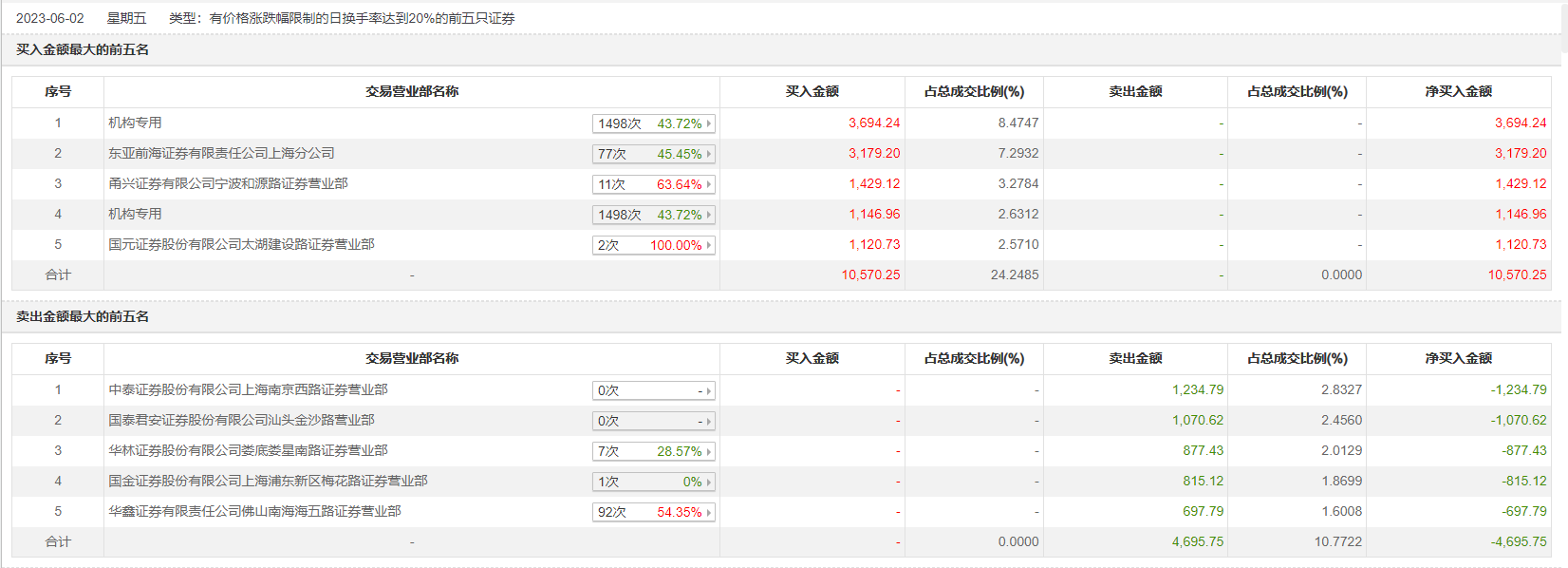The image size is (1568, 568).
Task: Open the 1498次 box in buy row 4
Action: 653,215
